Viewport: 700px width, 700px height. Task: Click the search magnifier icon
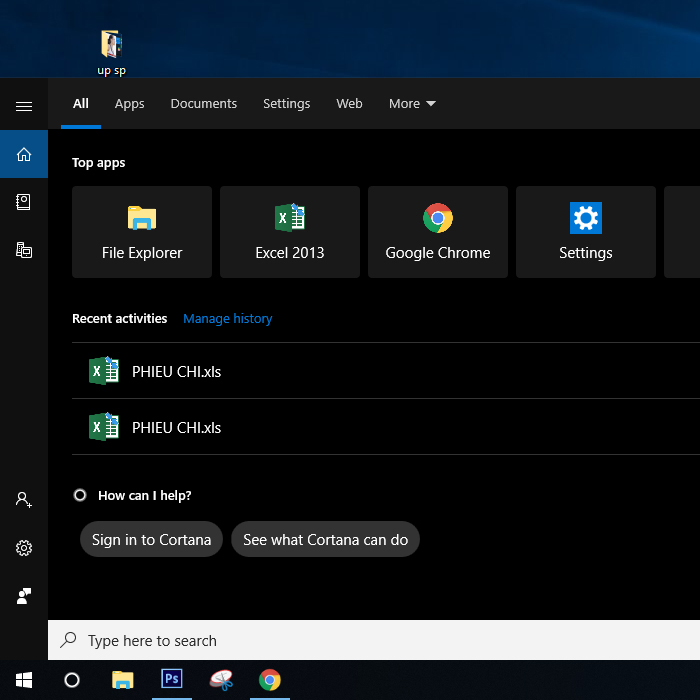pyautogui.click(x=68, y=640)
